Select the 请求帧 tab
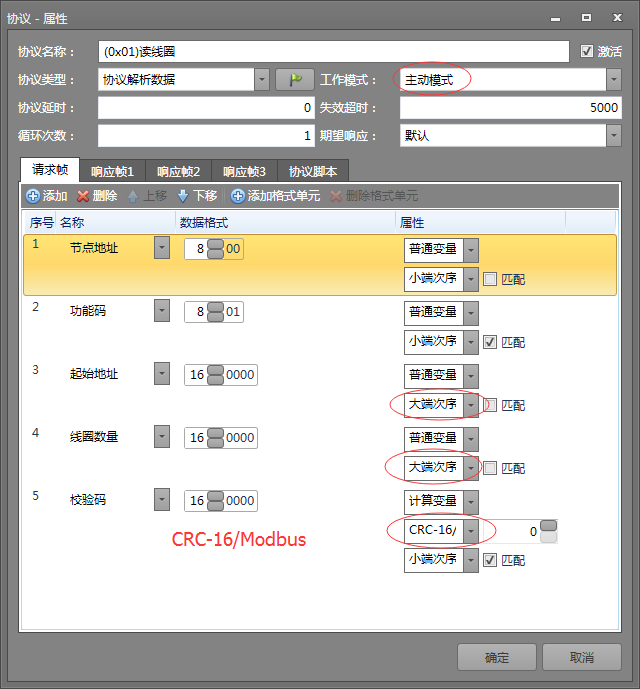The width and height of the screenshot is (640, 689). pos(50,170)
